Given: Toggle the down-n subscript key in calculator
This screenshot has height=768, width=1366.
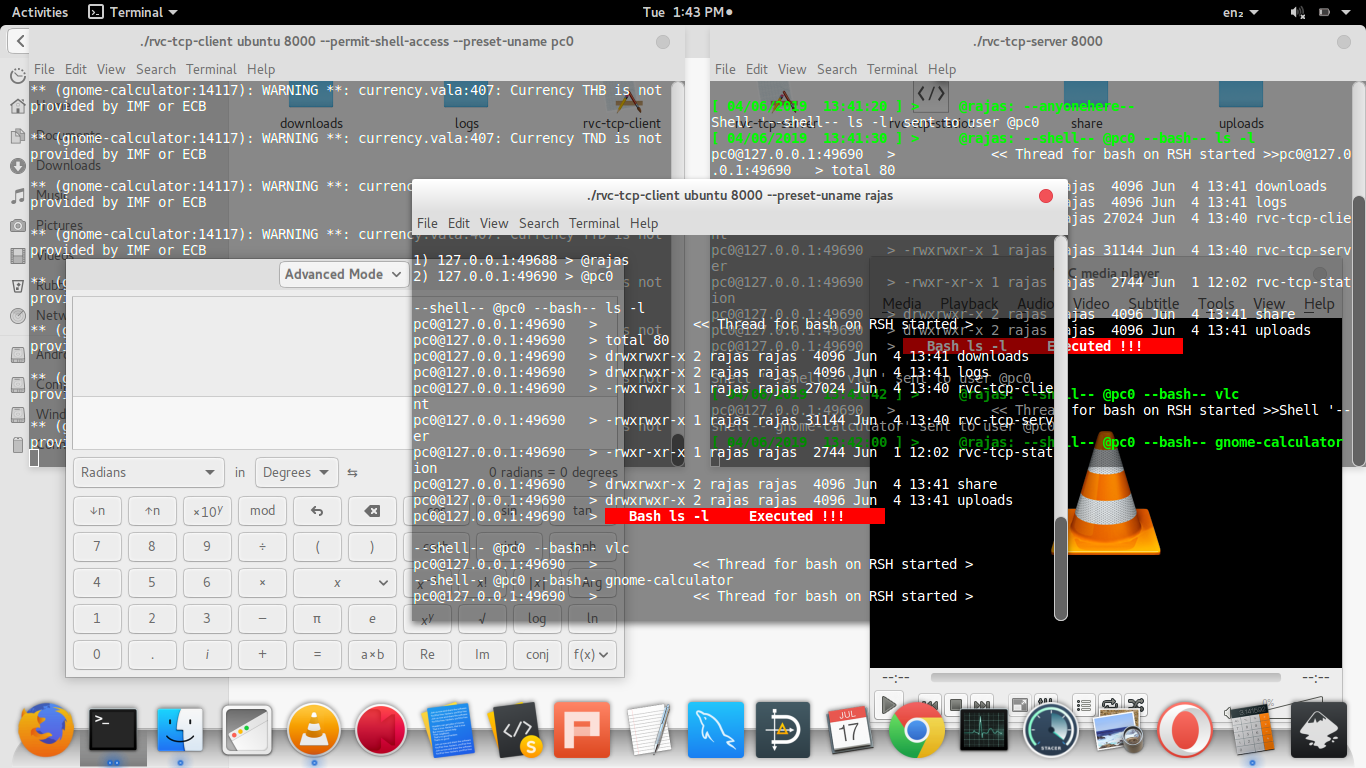Looking at the screenshot, I should click(x=97, y=511).
